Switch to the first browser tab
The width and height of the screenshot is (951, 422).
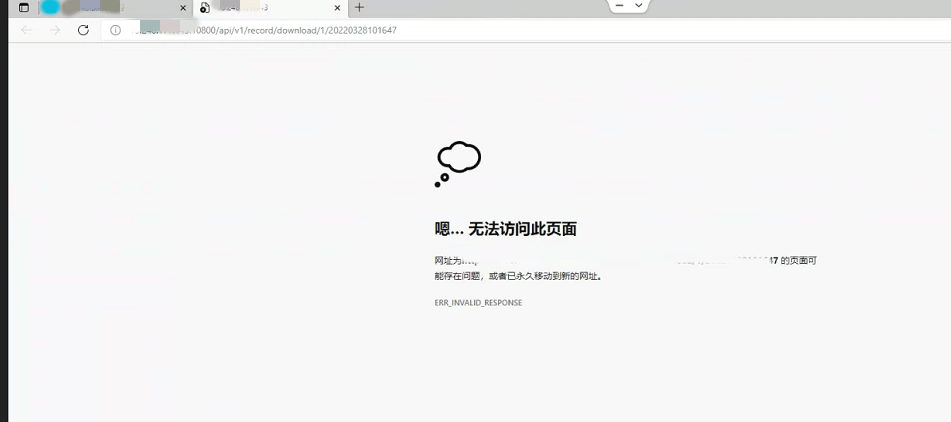tap(115, 8)
